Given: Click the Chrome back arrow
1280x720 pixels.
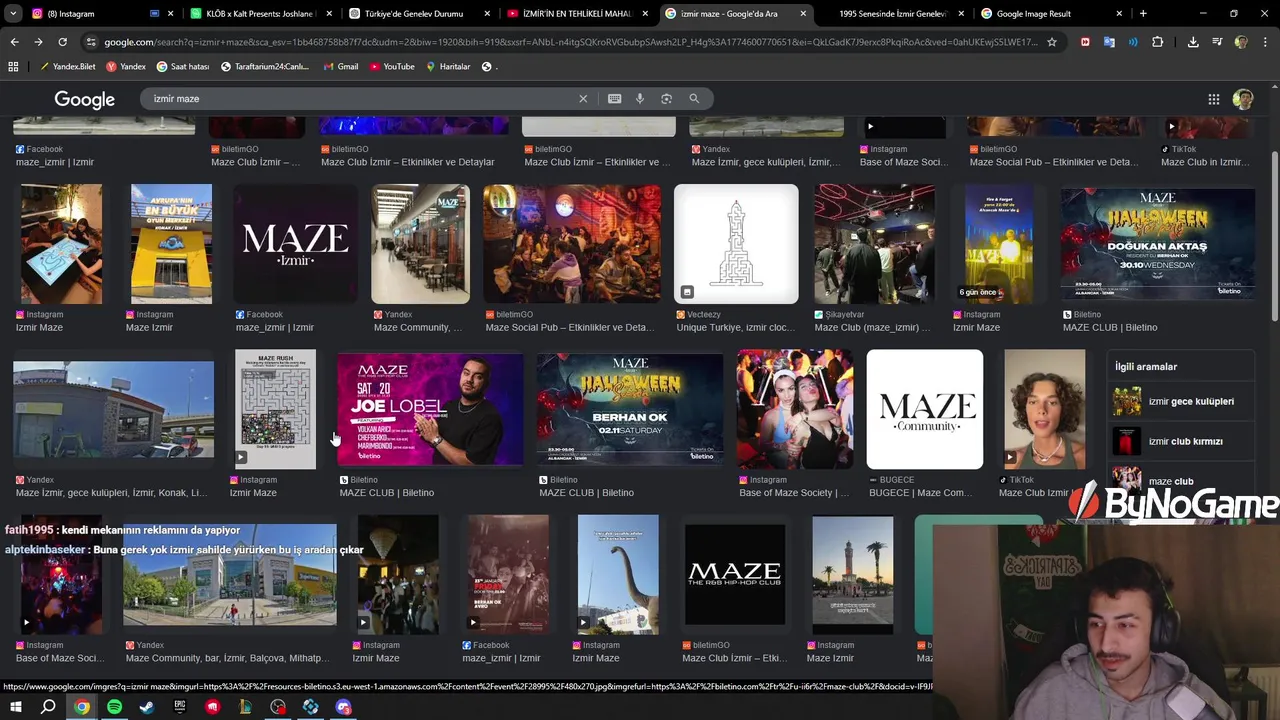Looking at the screenshot, I should [14, 42].
